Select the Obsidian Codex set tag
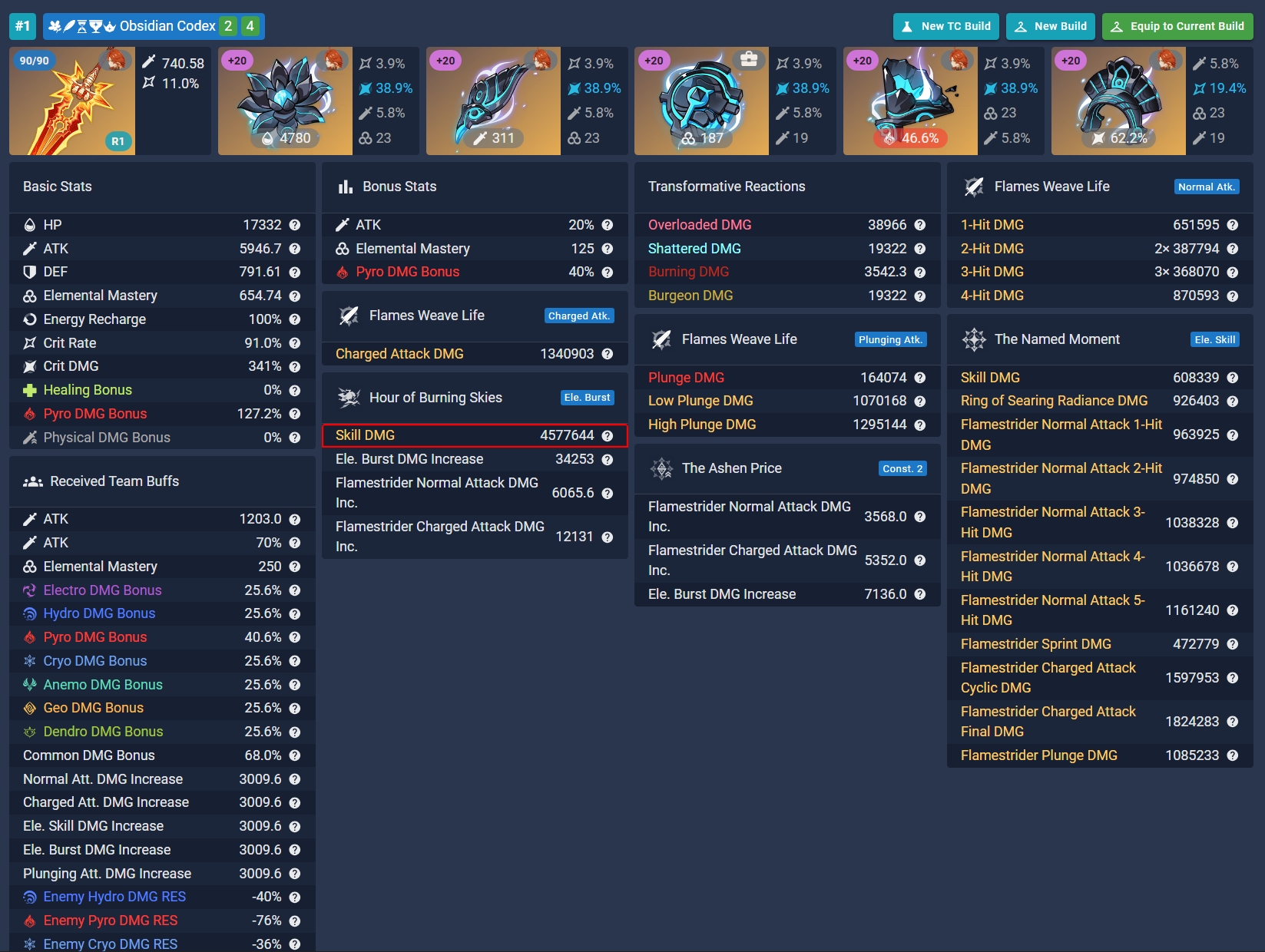The height and width of the screenshot is (952, 1265). tap(154, 26)
